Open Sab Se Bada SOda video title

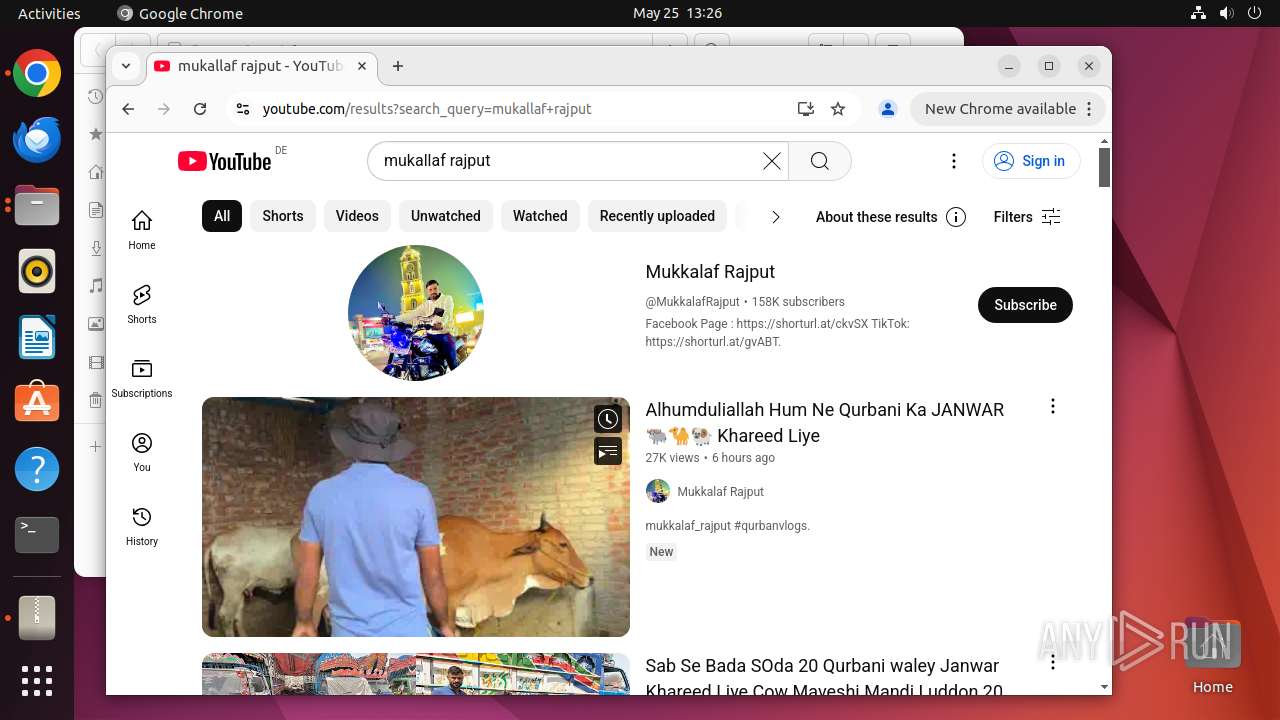point(824,677)
